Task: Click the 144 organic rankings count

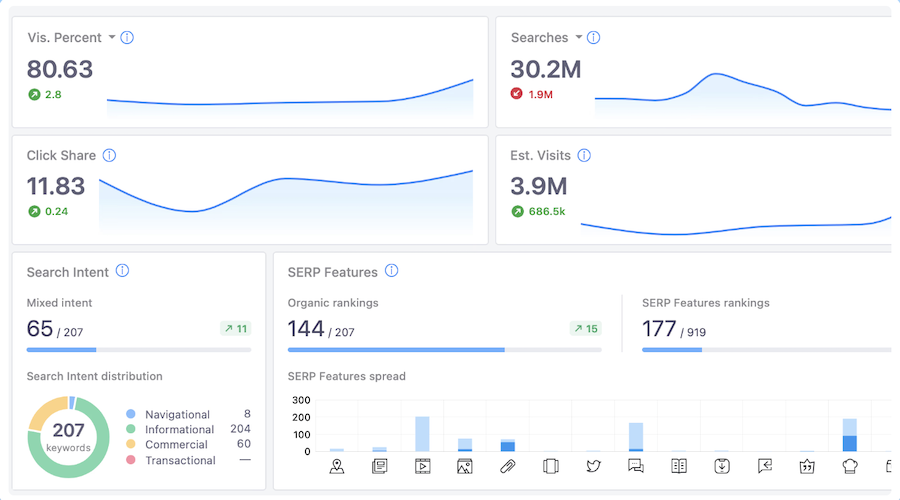Action: 306,329
